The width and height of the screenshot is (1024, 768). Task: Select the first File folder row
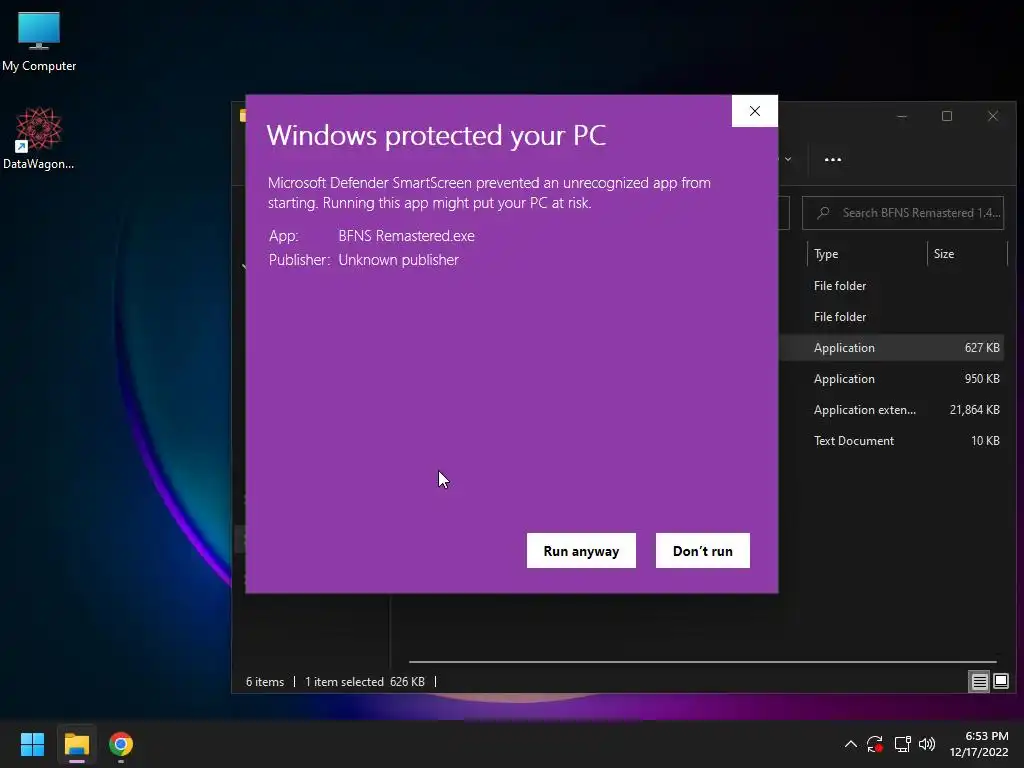pos(891,285)
